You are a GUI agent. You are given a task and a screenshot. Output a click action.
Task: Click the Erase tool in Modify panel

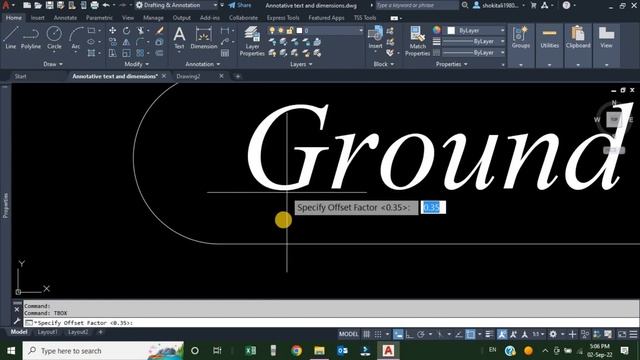[x=160, y=31]
